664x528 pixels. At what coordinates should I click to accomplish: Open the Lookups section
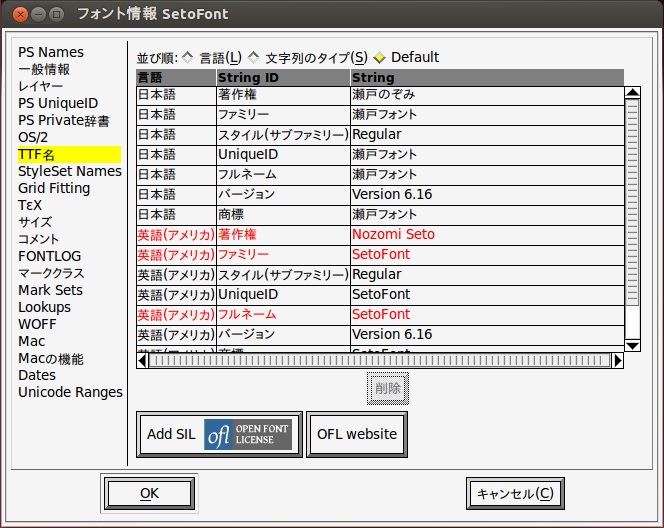tap(44, 307)
